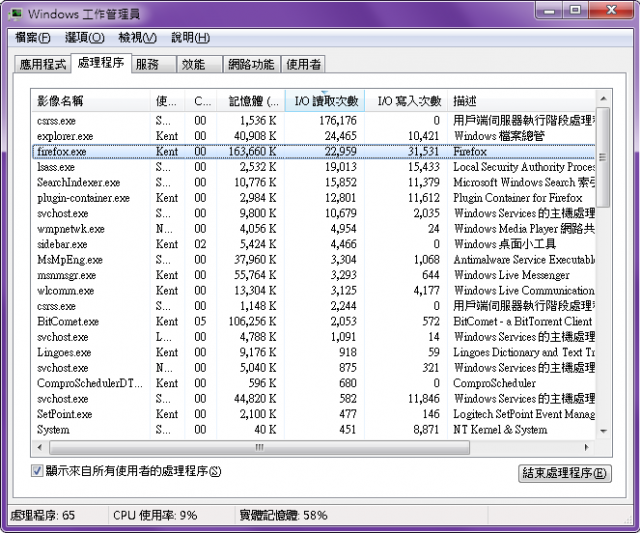Click the 結束處理程序(E) button

(x=564, y=473)
